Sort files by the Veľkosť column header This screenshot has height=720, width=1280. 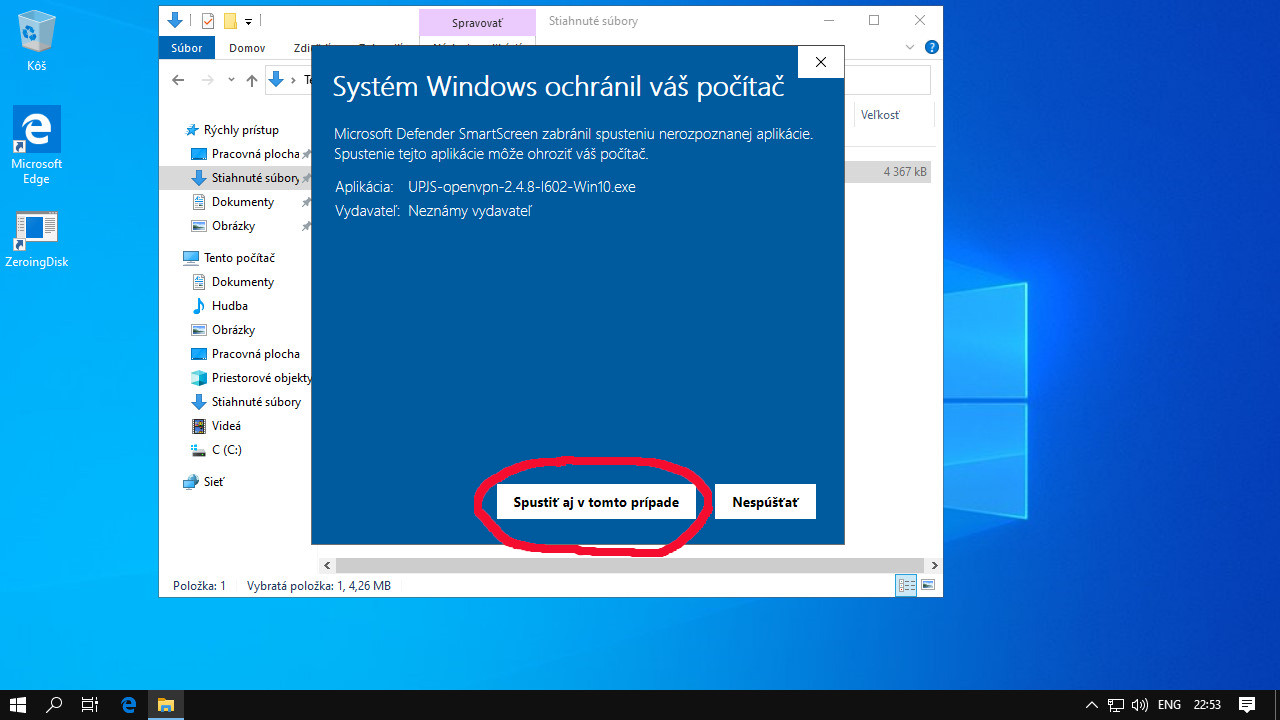[x=880, y=115]
